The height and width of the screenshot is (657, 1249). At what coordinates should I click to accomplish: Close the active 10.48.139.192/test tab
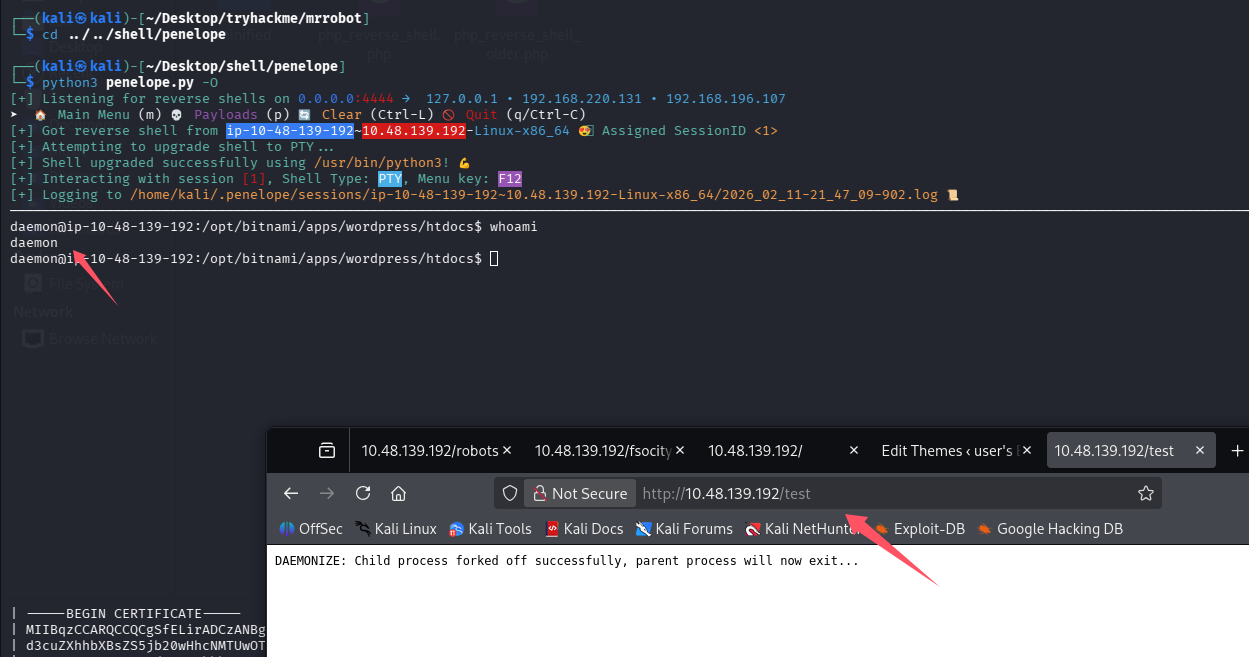(1200, 451)
